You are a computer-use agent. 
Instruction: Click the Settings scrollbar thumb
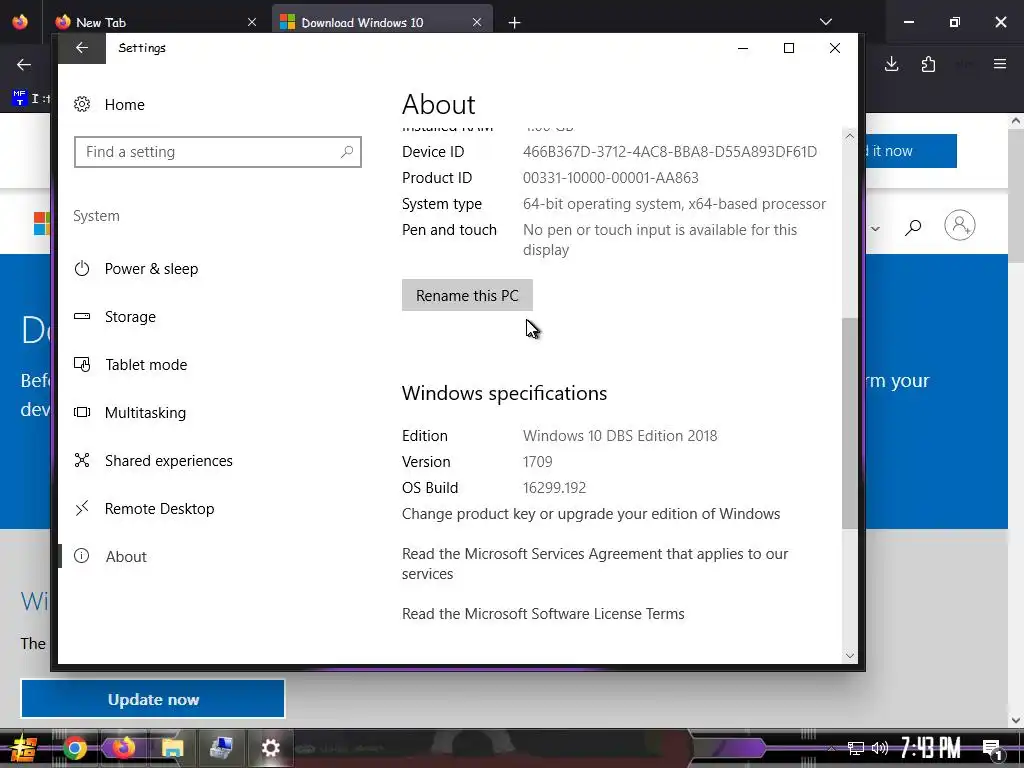point(849,423)
